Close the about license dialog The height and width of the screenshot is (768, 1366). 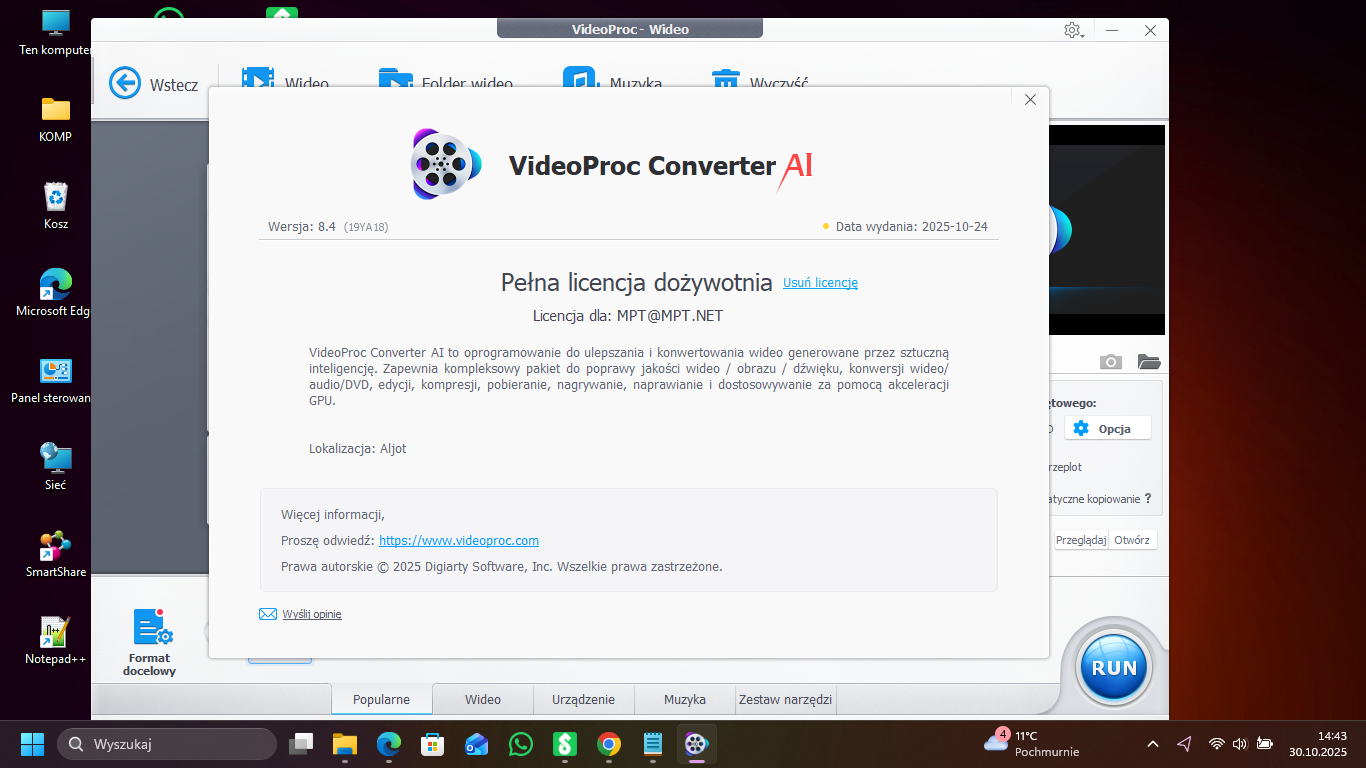(1030, 99)
